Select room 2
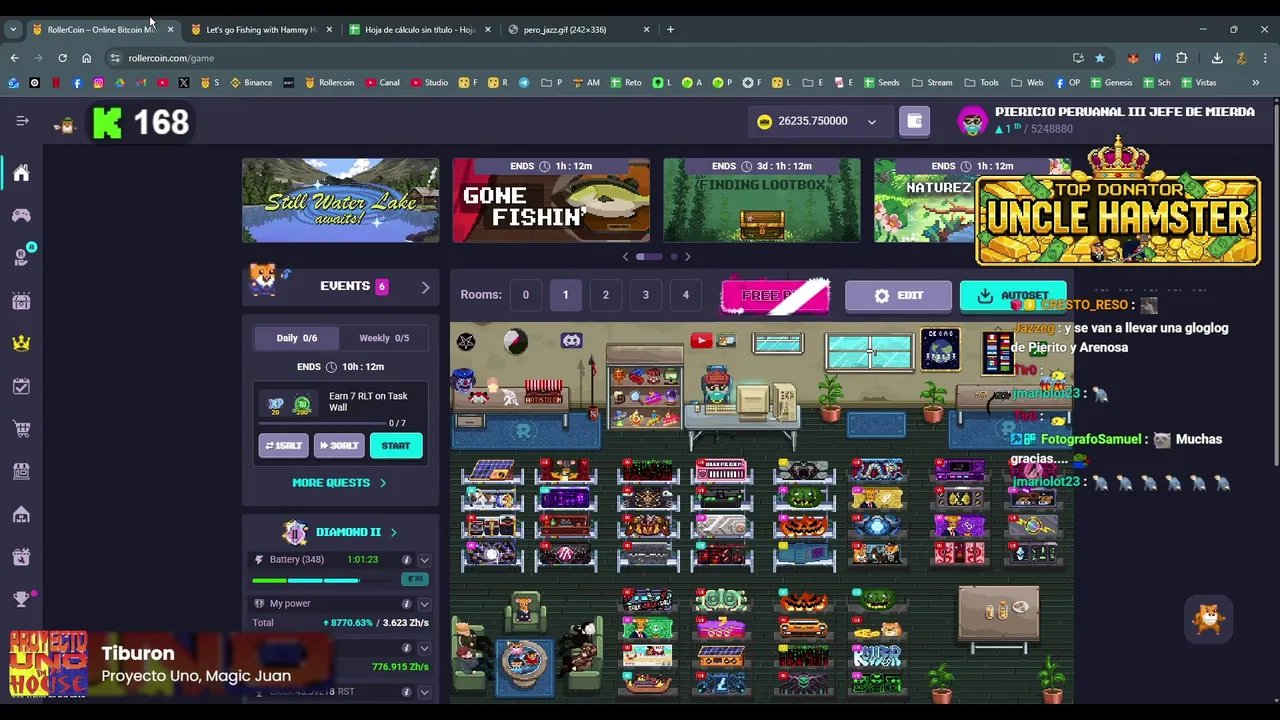The width and height of the screenshot is (1280, 720). [605, 295]
